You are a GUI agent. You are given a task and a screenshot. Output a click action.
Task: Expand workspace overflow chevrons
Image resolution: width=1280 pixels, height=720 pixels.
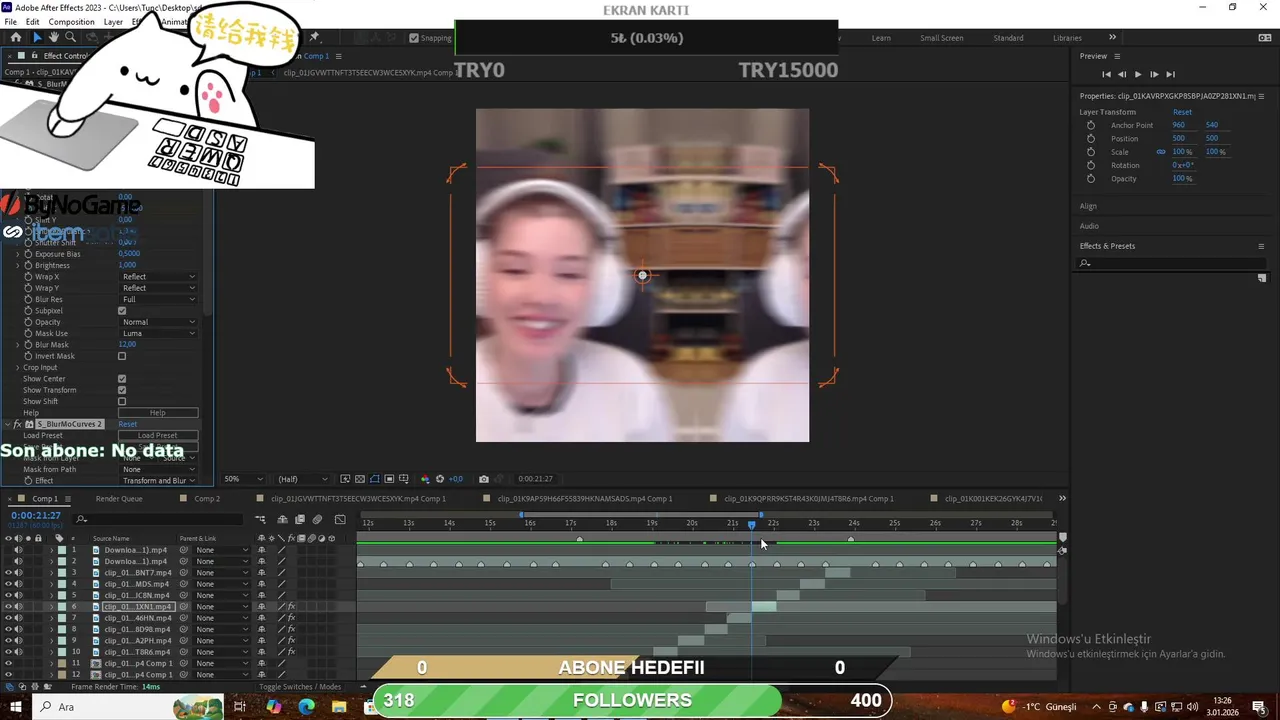[x=1112, y=37]
